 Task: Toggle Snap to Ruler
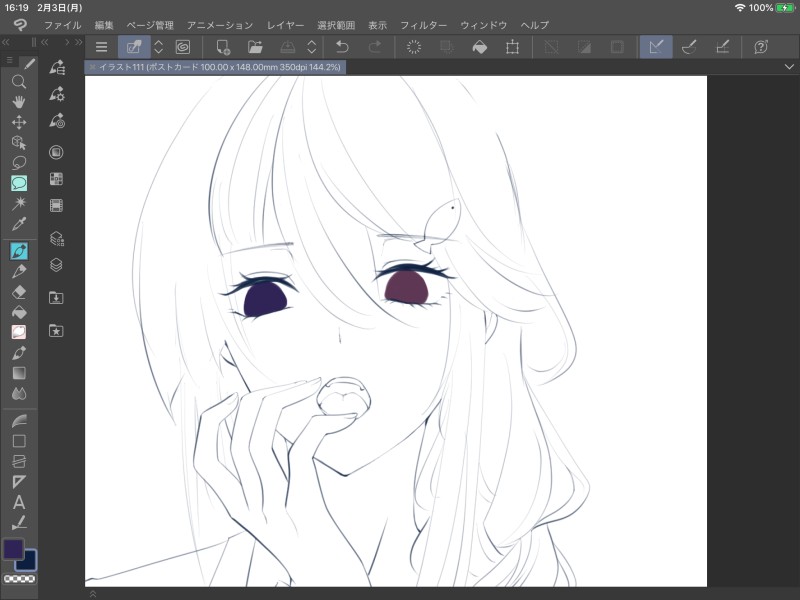click(656, 47)
